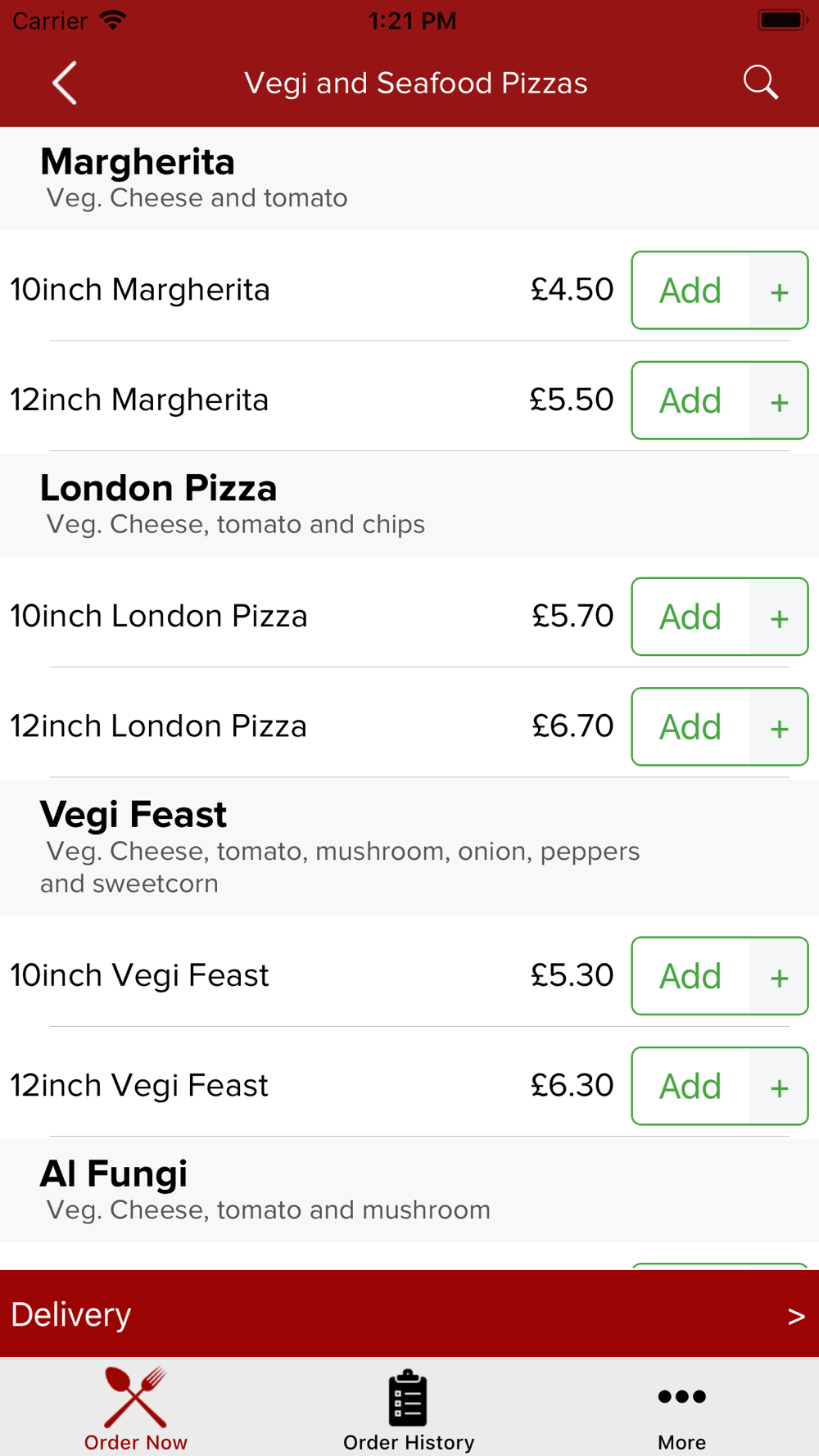Tap the plus stepper for 10inch London Pizza
The image size is (819, 1456).
[779, 617]
